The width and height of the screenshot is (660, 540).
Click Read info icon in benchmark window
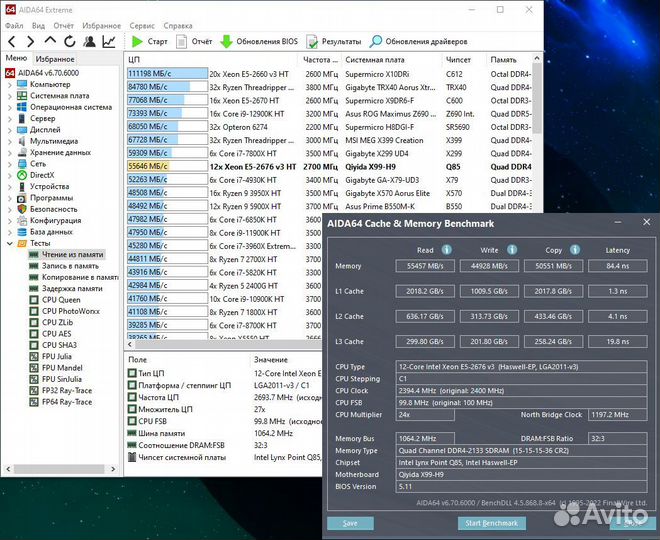pos(447,250)
